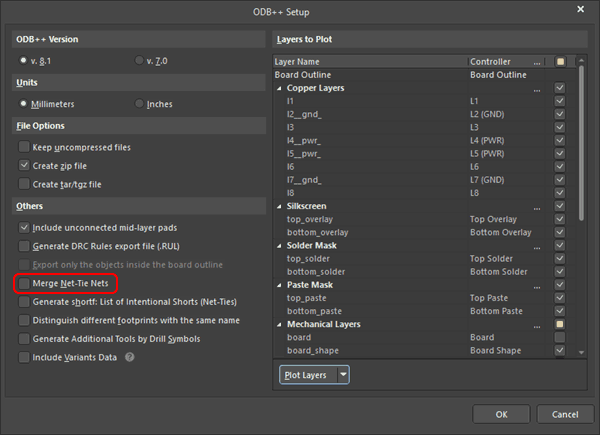
Task: Select ODB++ version v. 7.0
Action: click(x=139, y=61)
